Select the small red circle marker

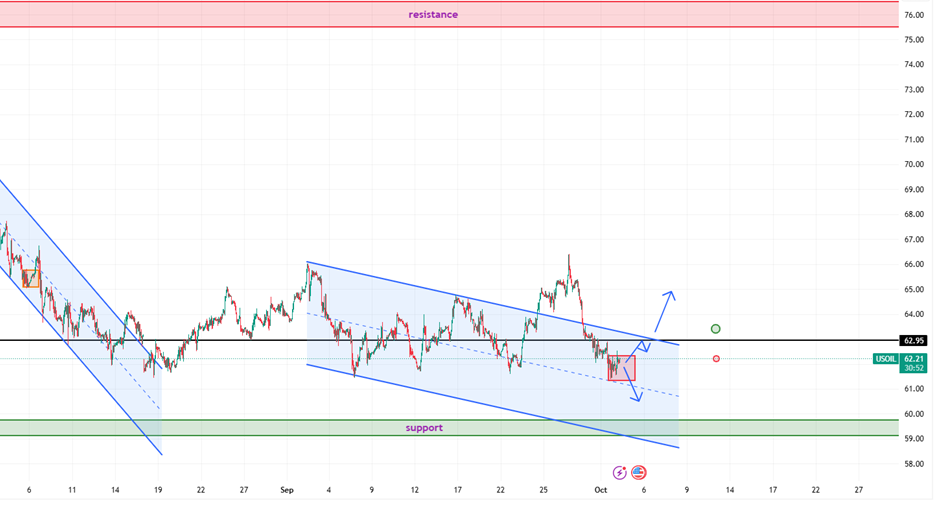[x=716, y=358]
